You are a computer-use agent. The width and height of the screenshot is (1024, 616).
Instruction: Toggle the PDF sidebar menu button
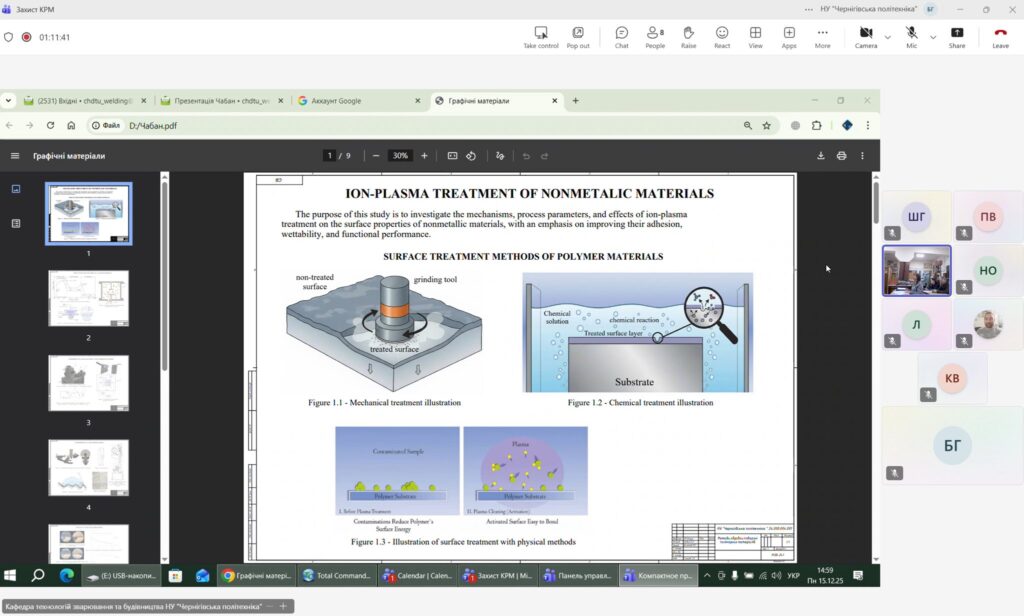(x=15, y=156)
